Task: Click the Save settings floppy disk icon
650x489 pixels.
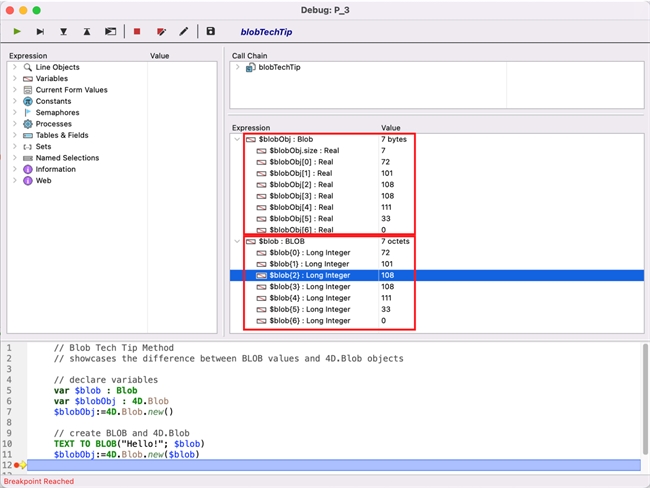Action: point(211,32)
